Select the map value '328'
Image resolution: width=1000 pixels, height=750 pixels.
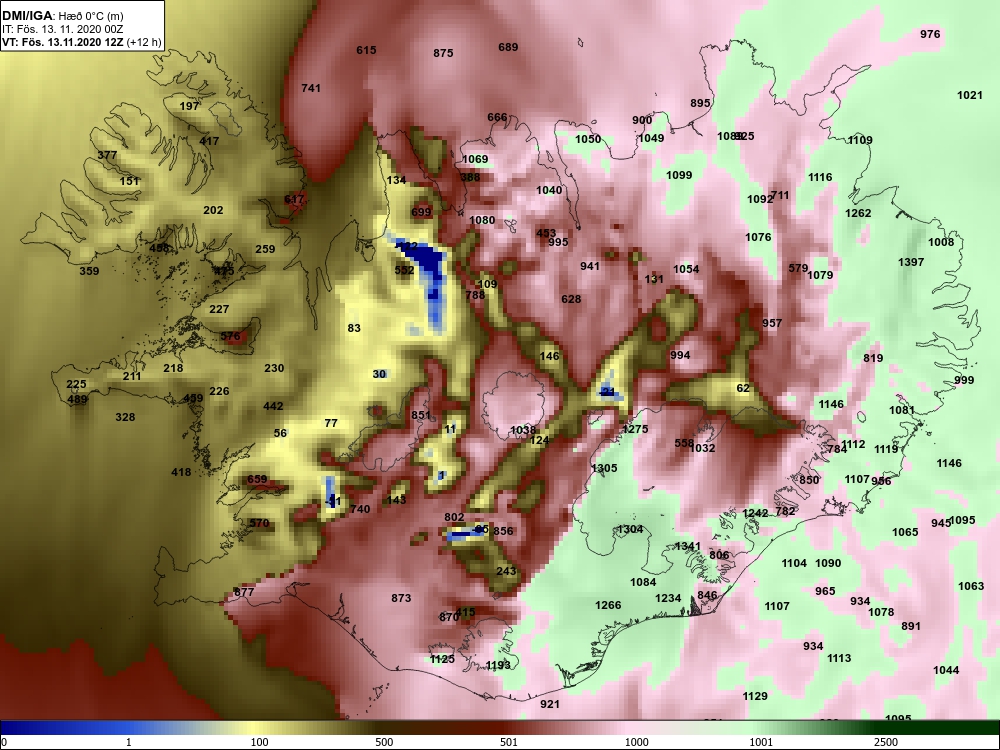click(x=125, y=416)
